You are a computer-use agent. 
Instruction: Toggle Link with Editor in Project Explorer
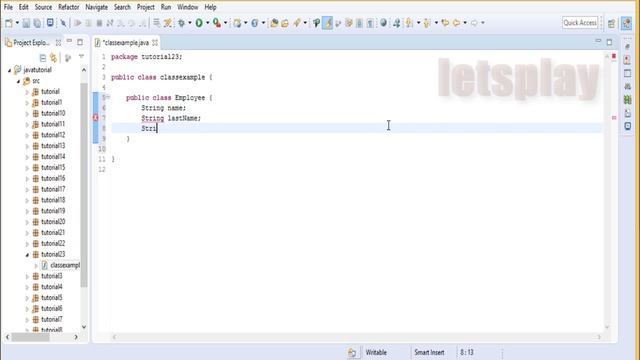[x=53, y=58]
